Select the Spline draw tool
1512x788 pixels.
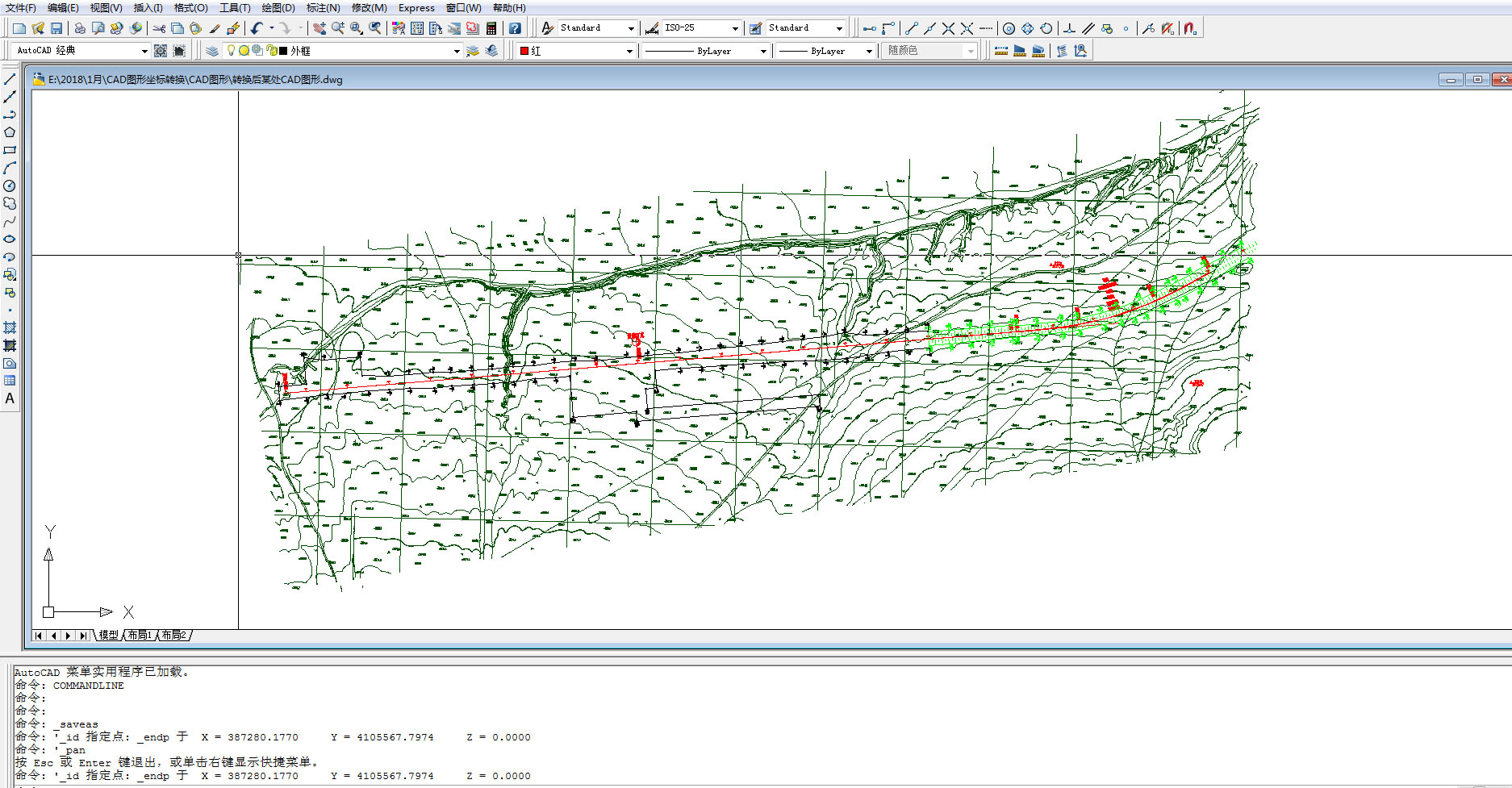[10, 221]
